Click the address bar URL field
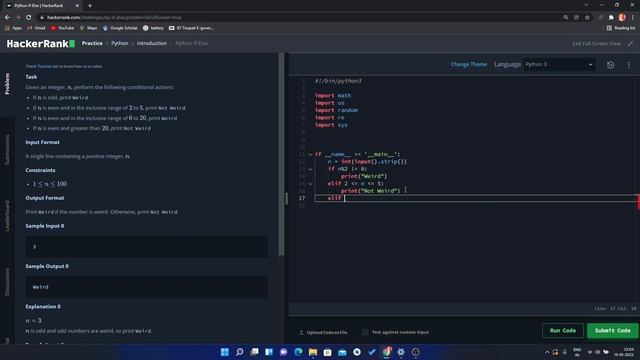Viewport: 640px width, 360px height. [x=302, y=18]
